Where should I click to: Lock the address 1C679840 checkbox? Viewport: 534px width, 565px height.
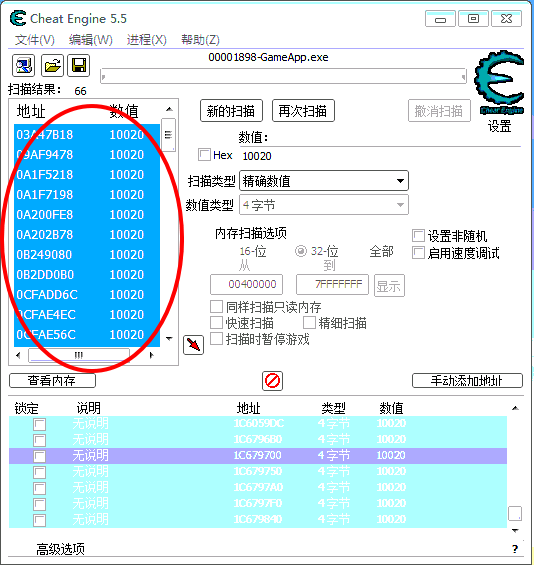tap(40, 520)
